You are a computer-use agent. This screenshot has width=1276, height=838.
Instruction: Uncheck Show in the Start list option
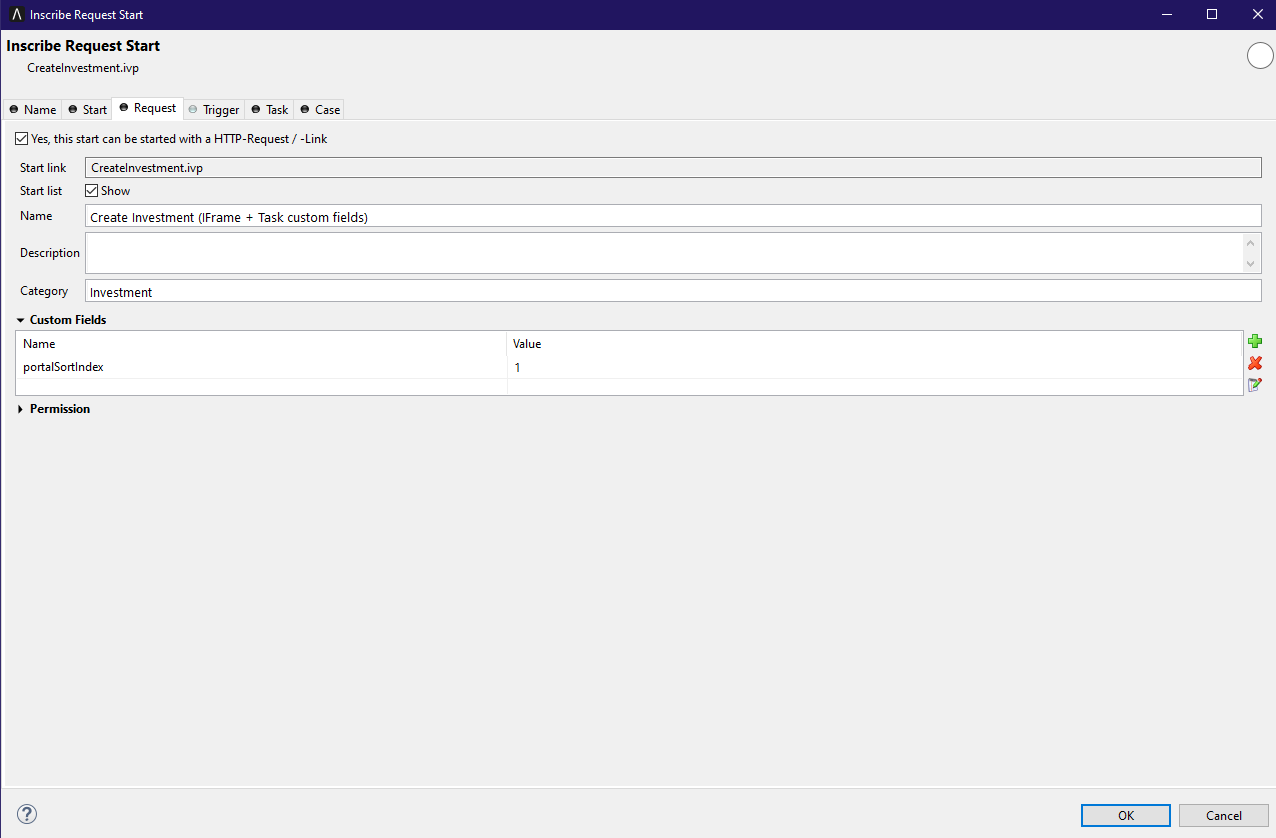[91, 190]
